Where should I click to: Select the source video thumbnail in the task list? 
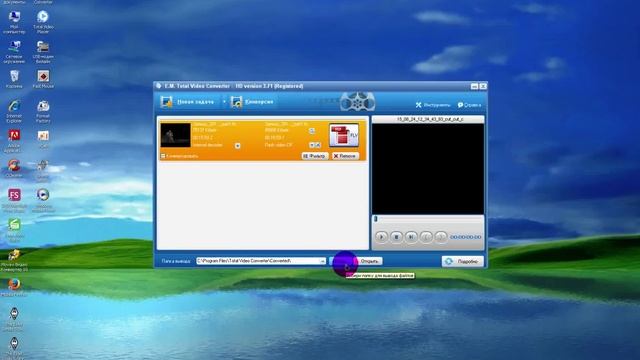(176, 135)
